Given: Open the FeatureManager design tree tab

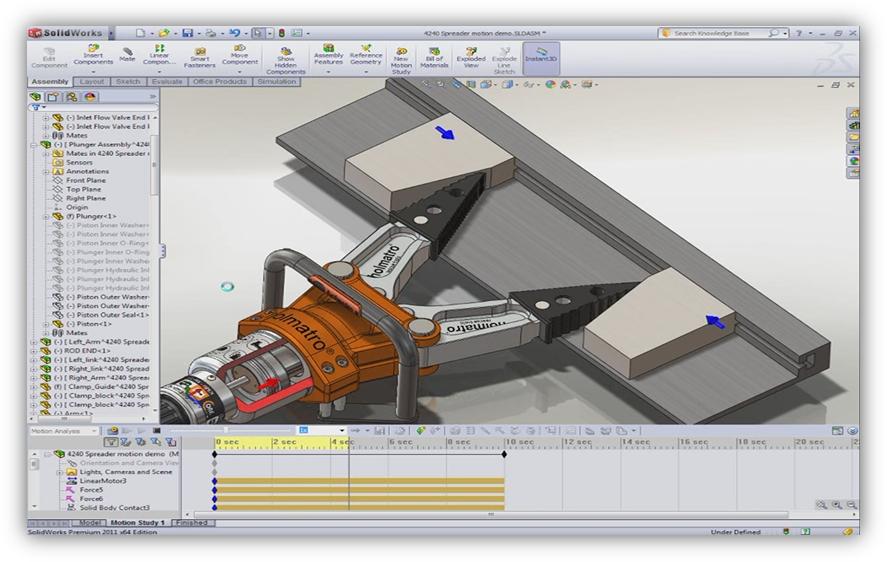Looking at the screenshot, I should (x=36, y=97).
